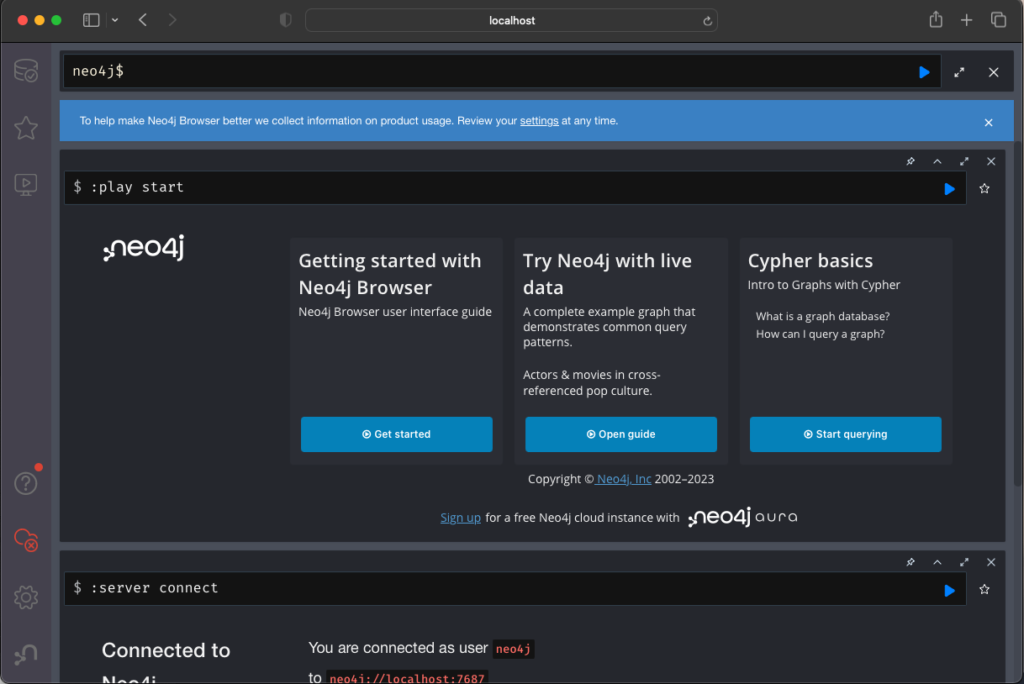
Task: Click the localhost address bar
Action: pos(511,20)
